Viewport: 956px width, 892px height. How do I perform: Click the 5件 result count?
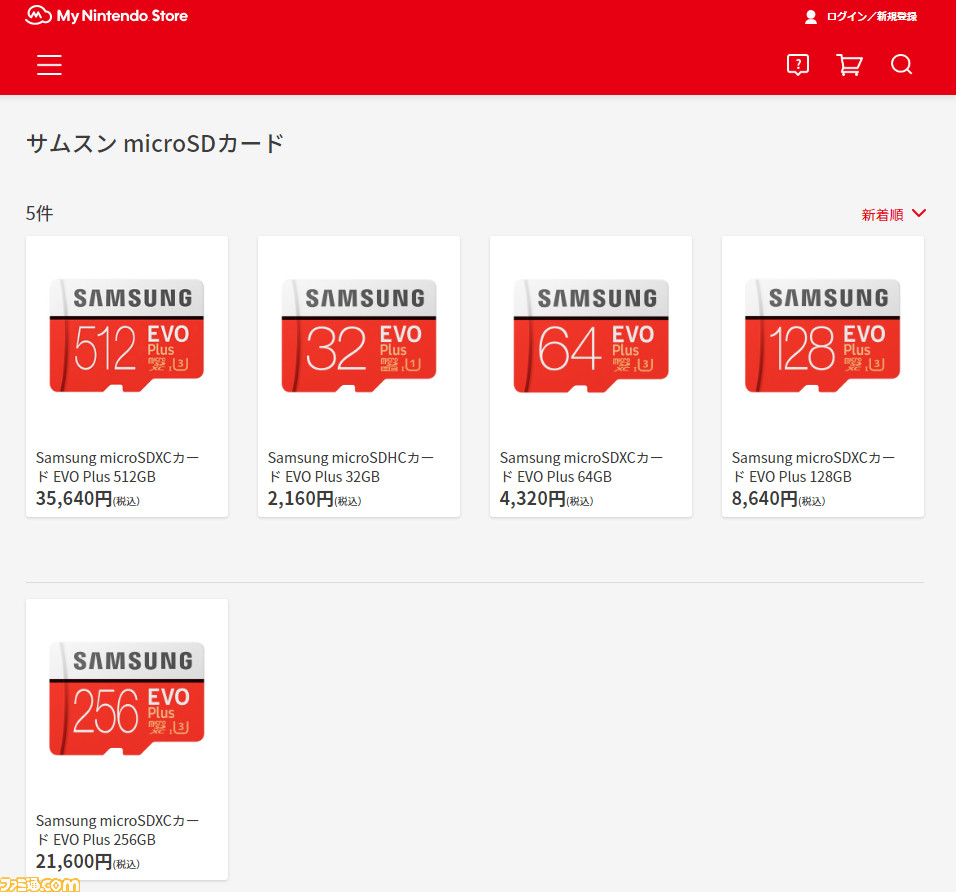[40, 213]
